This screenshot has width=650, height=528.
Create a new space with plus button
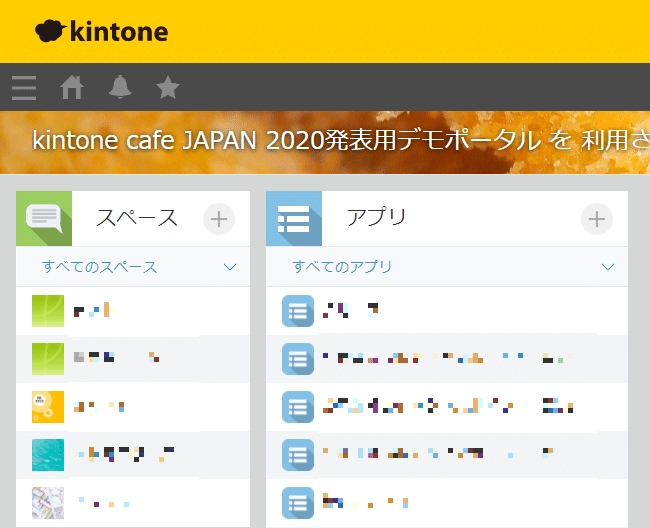coord(219,219)
